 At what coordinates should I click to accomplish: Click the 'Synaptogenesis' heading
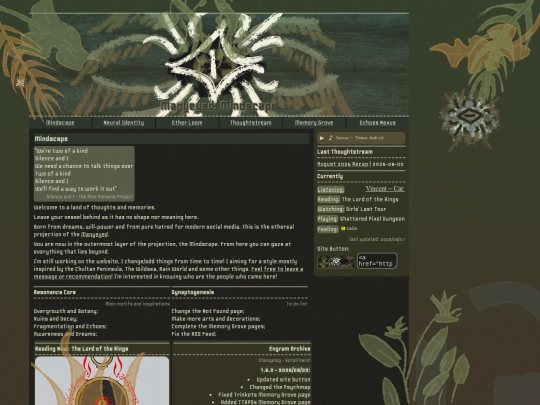point(193,292)
